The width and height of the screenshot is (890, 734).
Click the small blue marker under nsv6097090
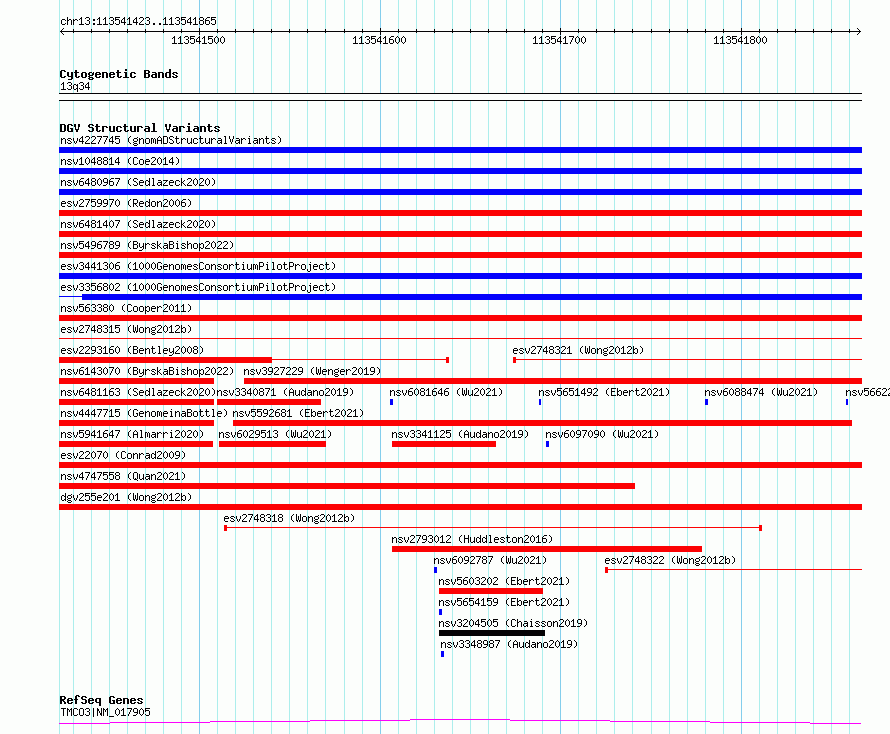click(548, 444)
